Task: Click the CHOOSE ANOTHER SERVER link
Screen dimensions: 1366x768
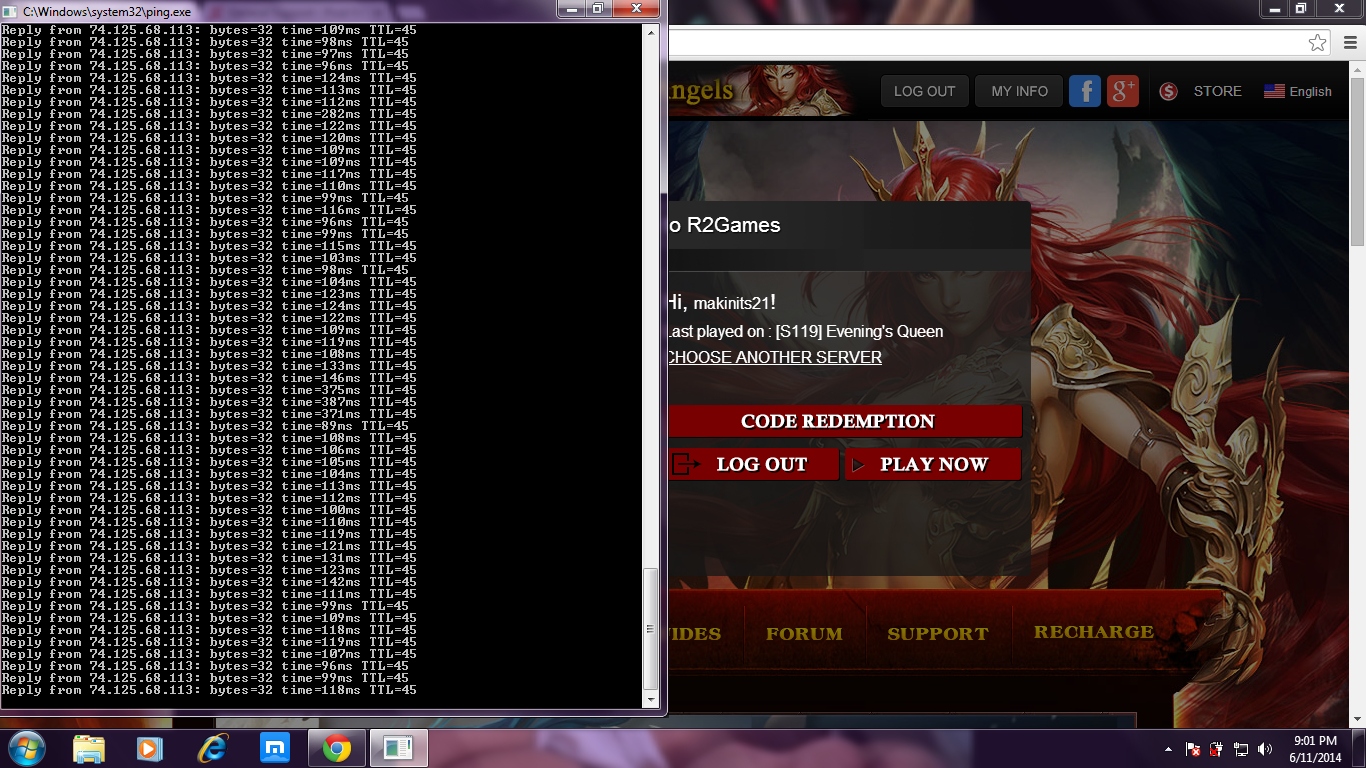Action: coord(774,357)
